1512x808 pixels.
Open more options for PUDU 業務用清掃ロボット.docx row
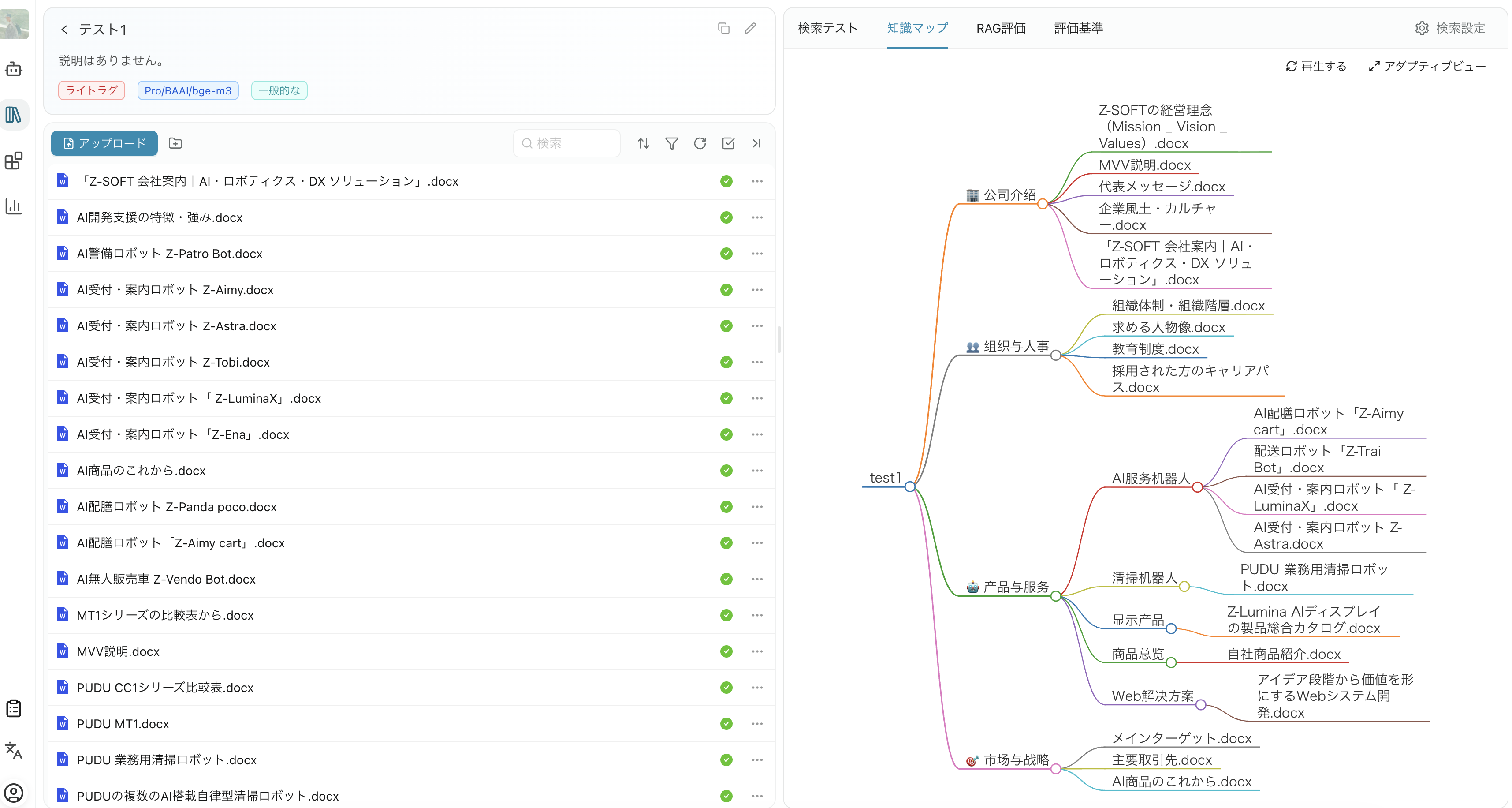[x=757, y=759]
